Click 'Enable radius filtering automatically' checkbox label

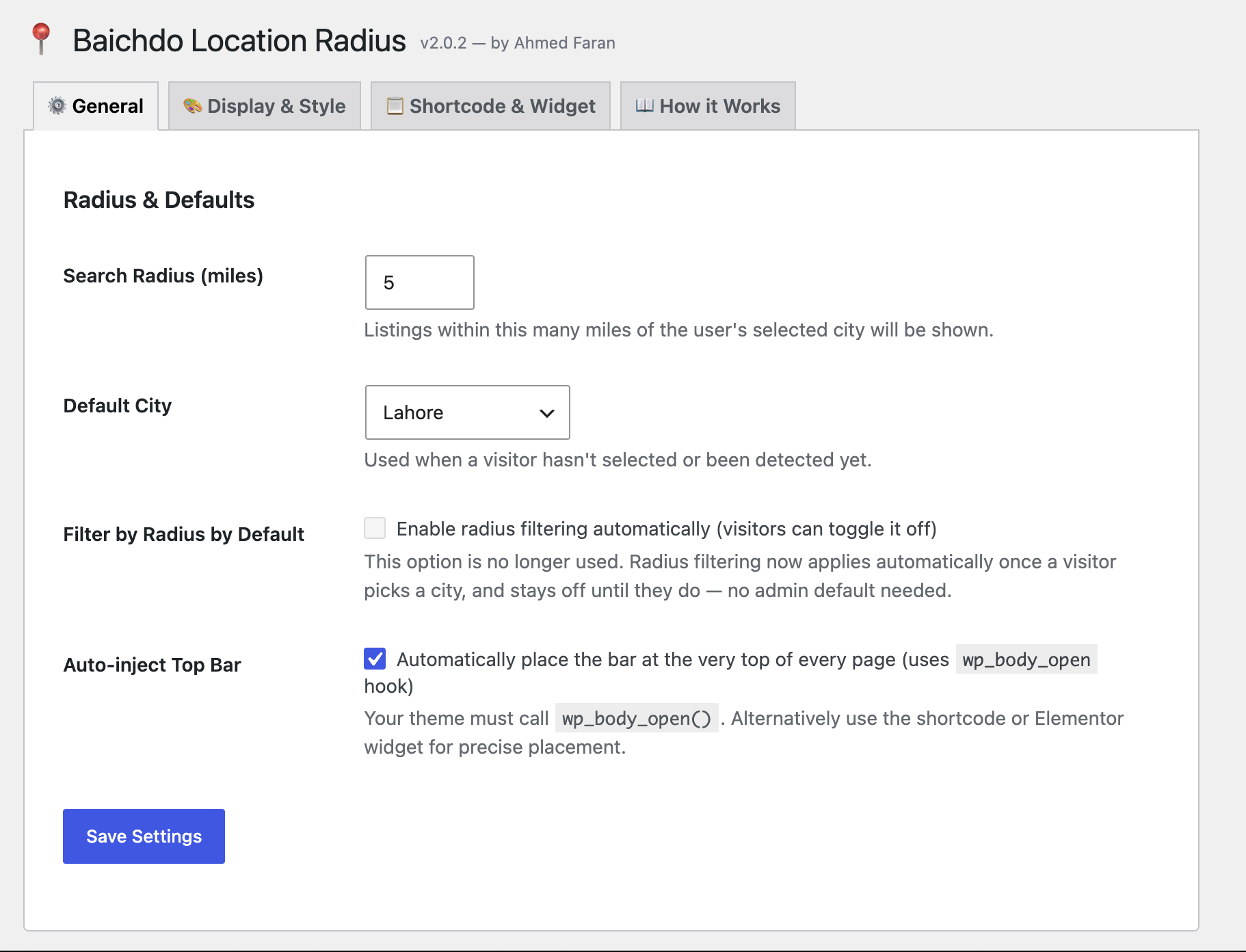click(x=667, y=529)
